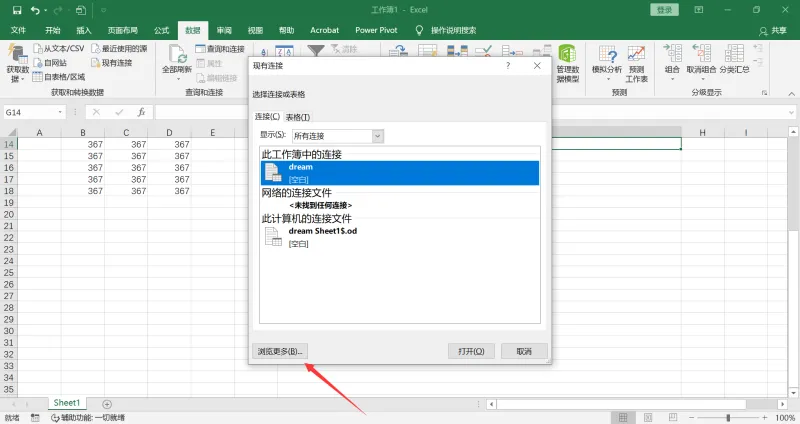800x424 pixels.
Task: Click the zoom slider handle
Action: (728, 418)
